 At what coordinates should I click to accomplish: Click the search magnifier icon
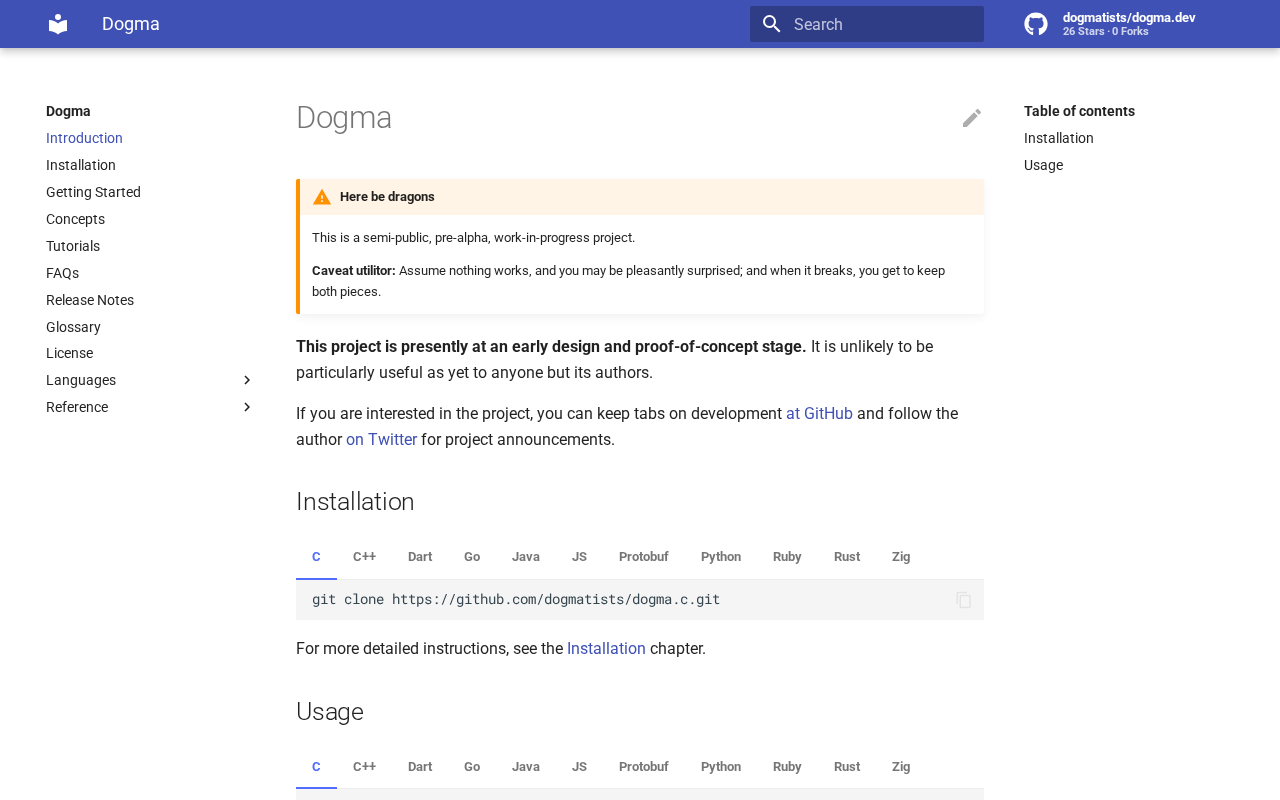[x=771, y=24]
